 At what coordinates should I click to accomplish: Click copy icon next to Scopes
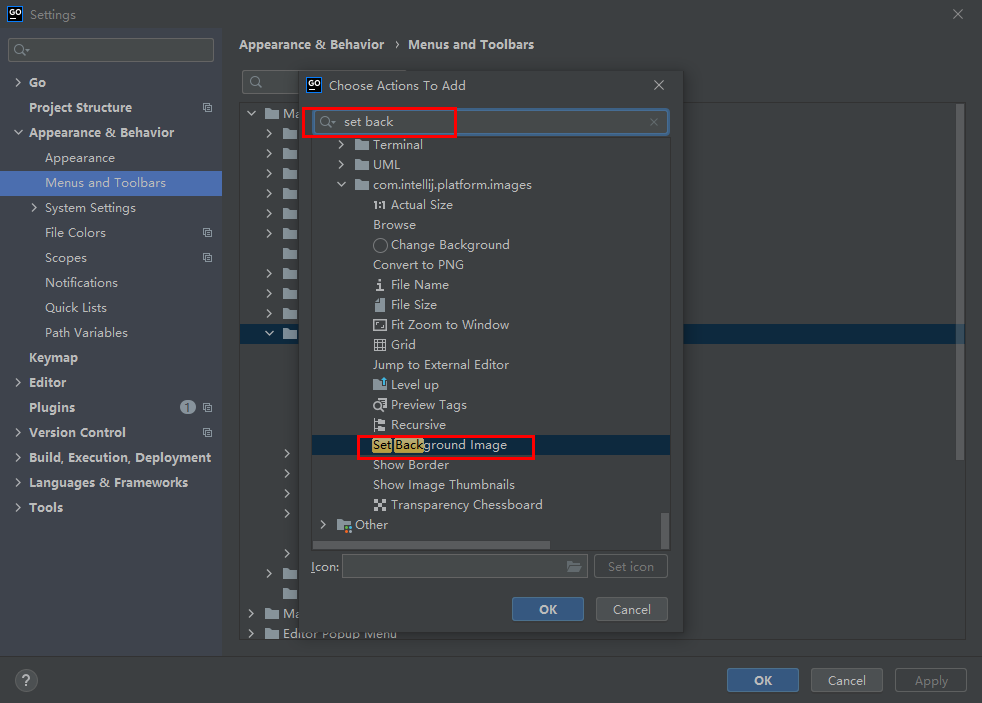coord(207,258)
